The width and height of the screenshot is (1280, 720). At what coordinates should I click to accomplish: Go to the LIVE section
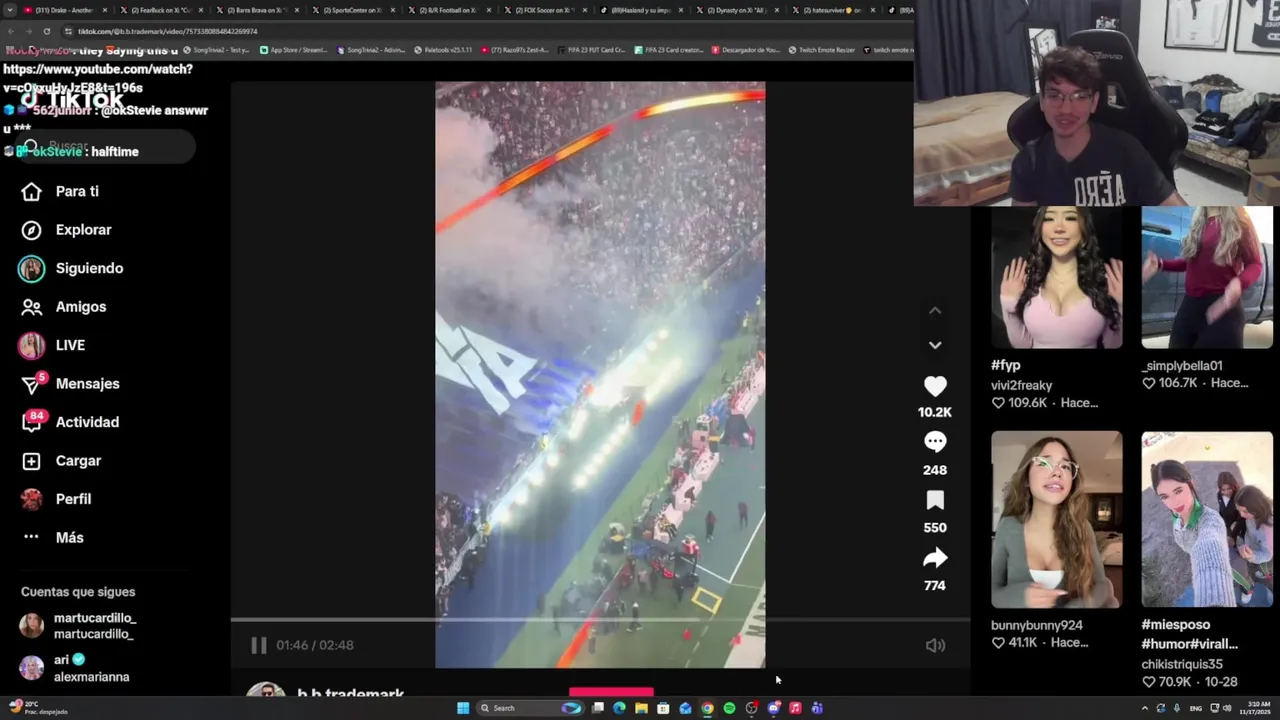[x=52, y=345]
